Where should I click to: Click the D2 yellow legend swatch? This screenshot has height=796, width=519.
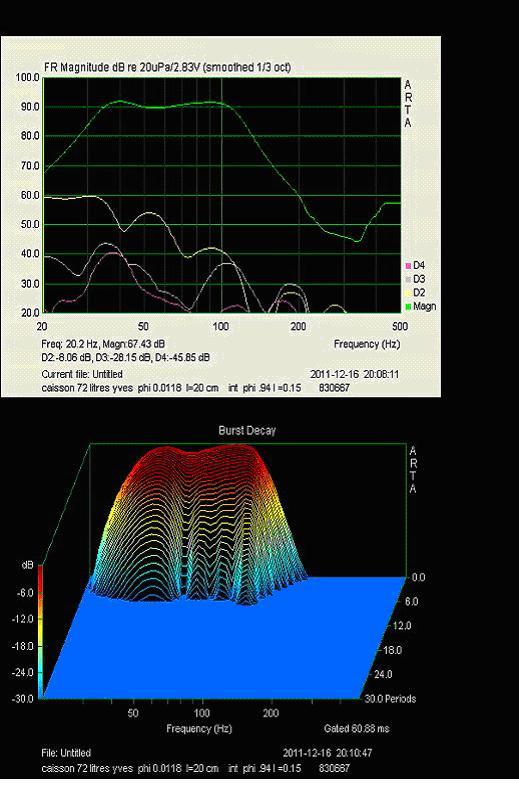[408, 293]
